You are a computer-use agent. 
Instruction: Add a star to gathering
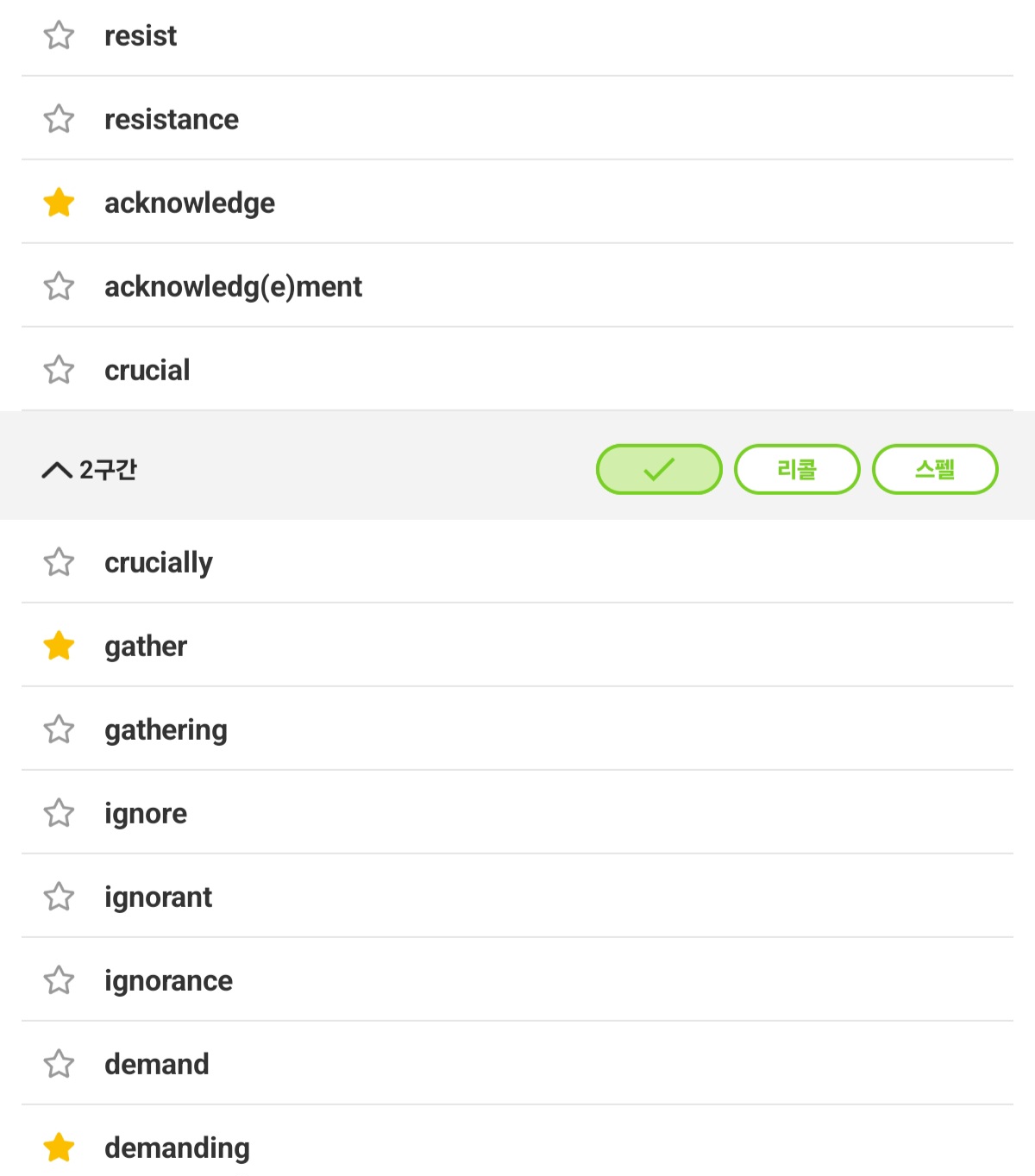[59, 729]
